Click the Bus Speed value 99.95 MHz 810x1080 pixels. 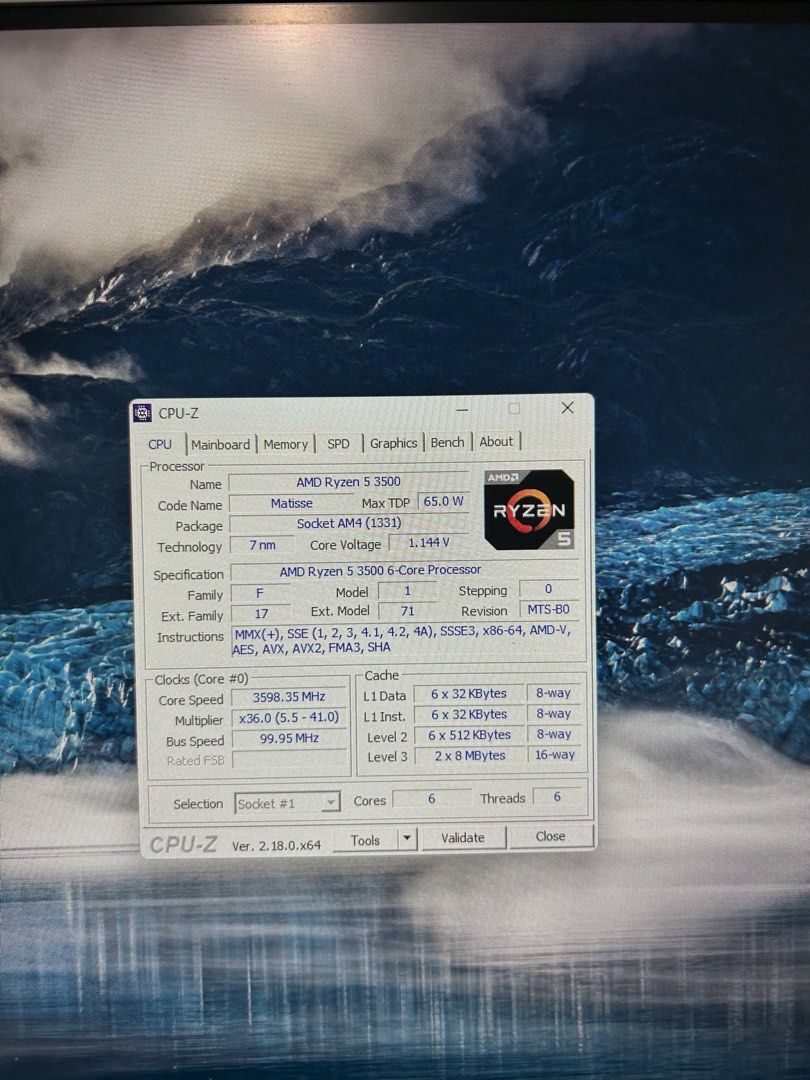[x=289, y=738]
